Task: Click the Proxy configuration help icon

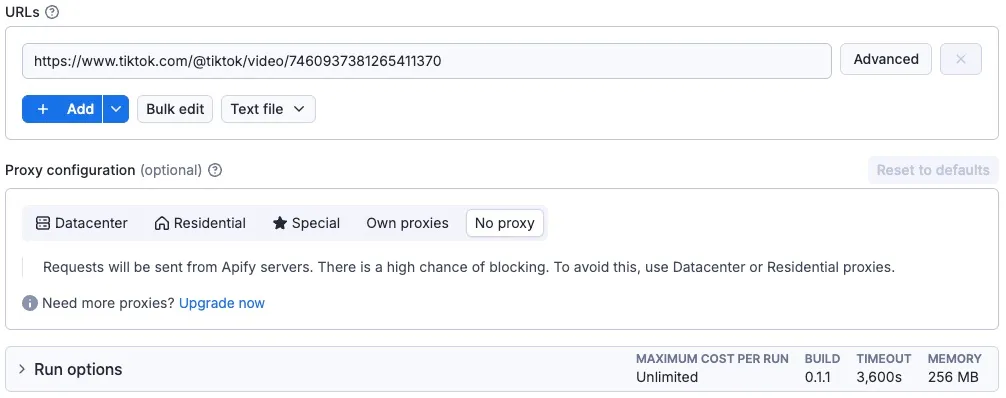Action: 216,170
